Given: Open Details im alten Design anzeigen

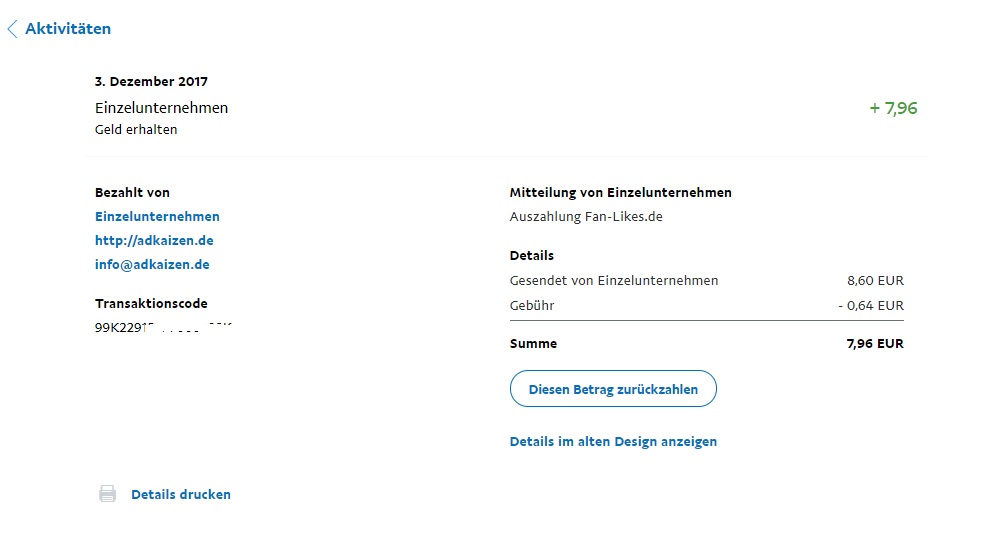Looking at the screenshot, I should coord(613,441).
